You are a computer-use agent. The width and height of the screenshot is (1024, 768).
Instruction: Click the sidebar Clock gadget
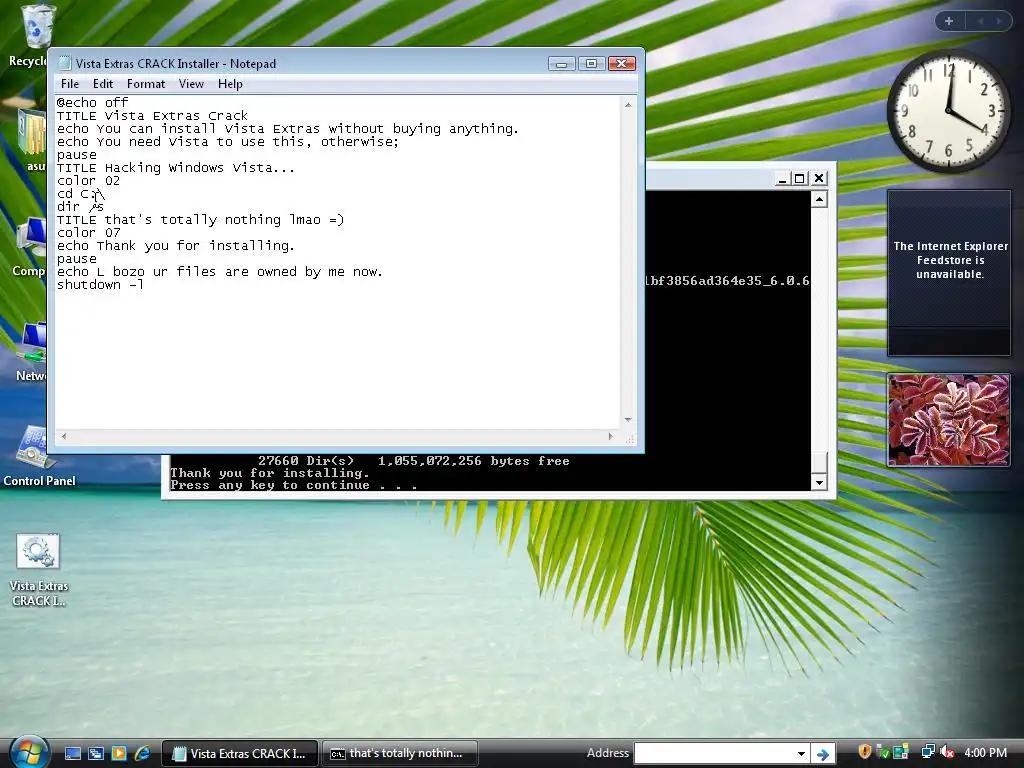(948, 111)
